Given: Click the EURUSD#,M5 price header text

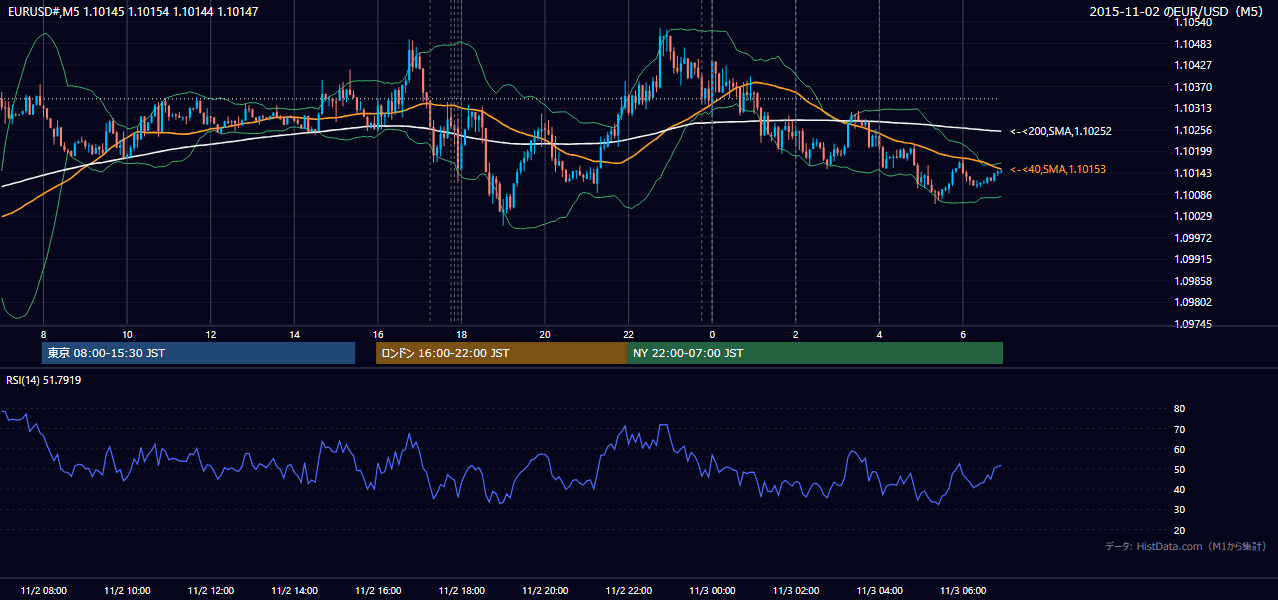Looking at the screenshot, I should pos(133,12).
